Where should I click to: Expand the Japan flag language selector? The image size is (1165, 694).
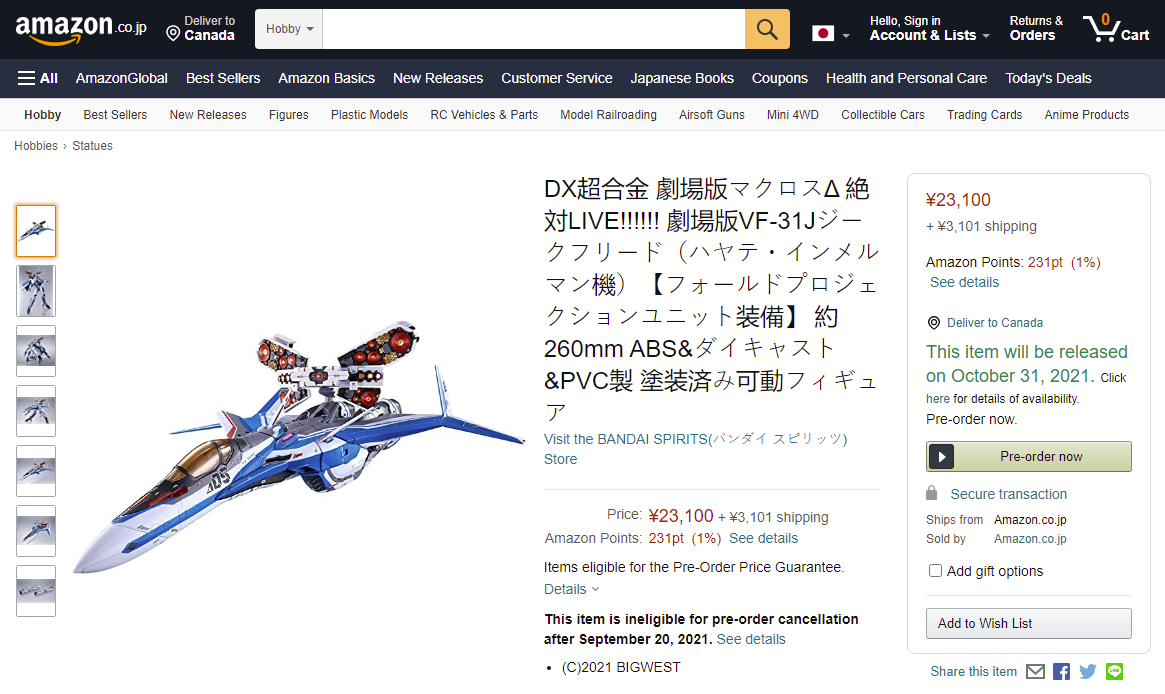pyautogui.click(x=830, y=33)
